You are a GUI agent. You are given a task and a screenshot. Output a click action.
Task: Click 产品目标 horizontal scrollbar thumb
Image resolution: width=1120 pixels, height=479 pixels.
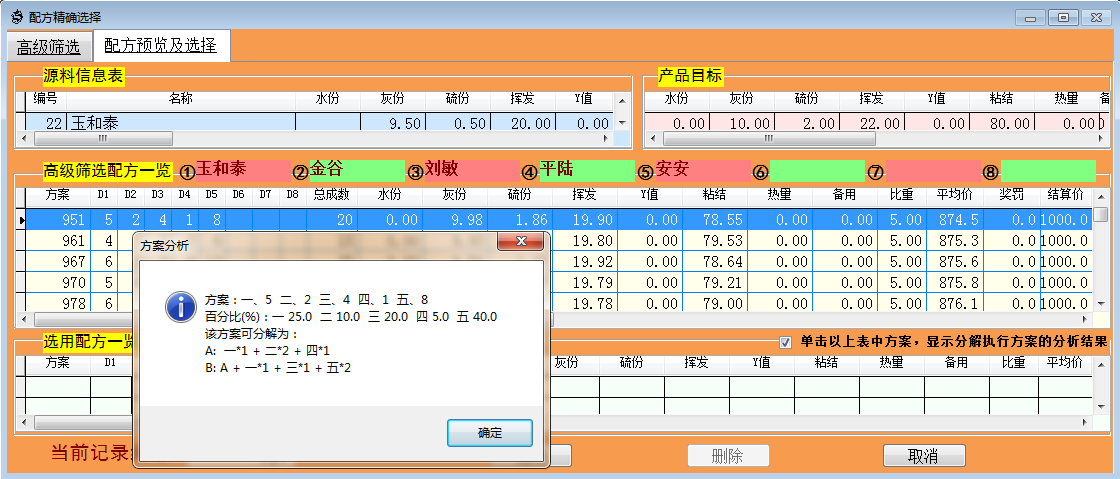pos(769,138)
